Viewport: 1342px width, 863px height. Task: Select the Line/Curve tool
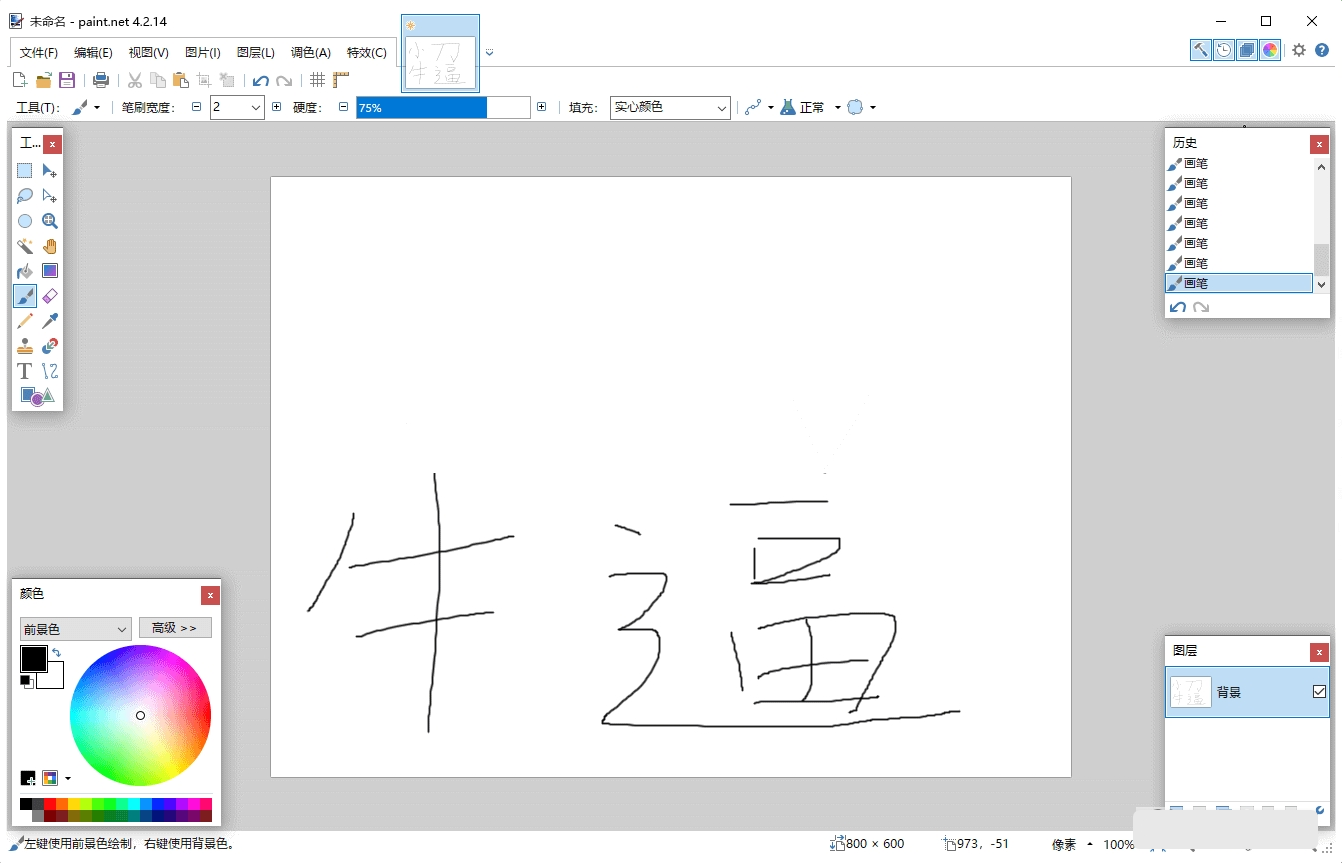(50, 371)
